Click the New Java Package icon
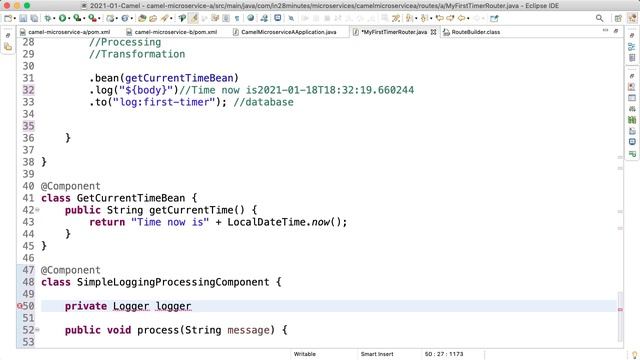 coord(110,18)
